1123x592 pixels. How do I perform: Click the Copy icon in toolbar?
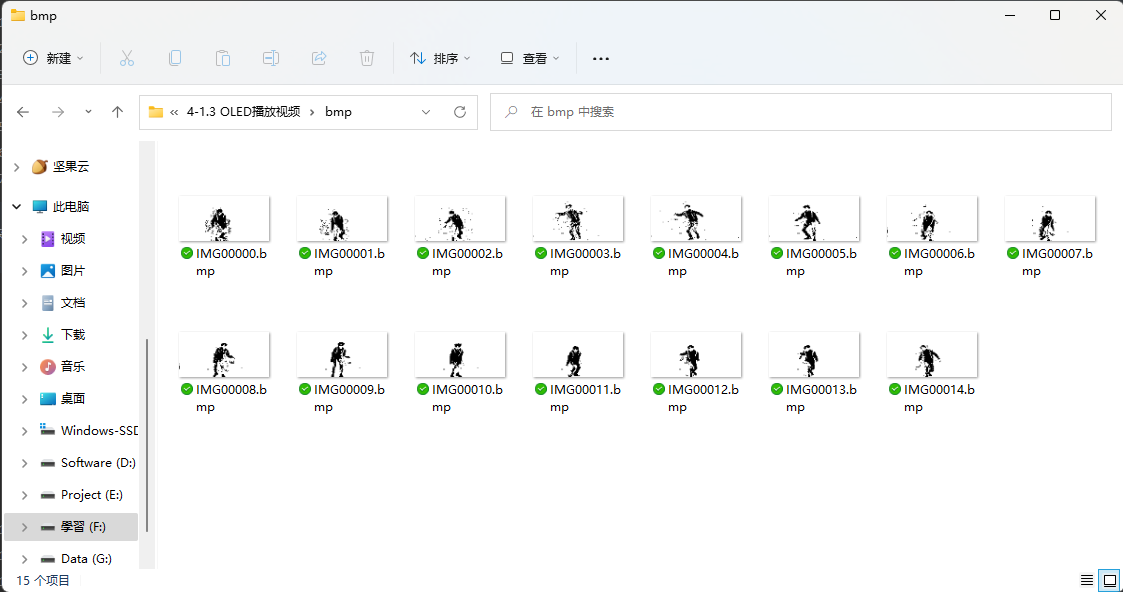[175, 58]
